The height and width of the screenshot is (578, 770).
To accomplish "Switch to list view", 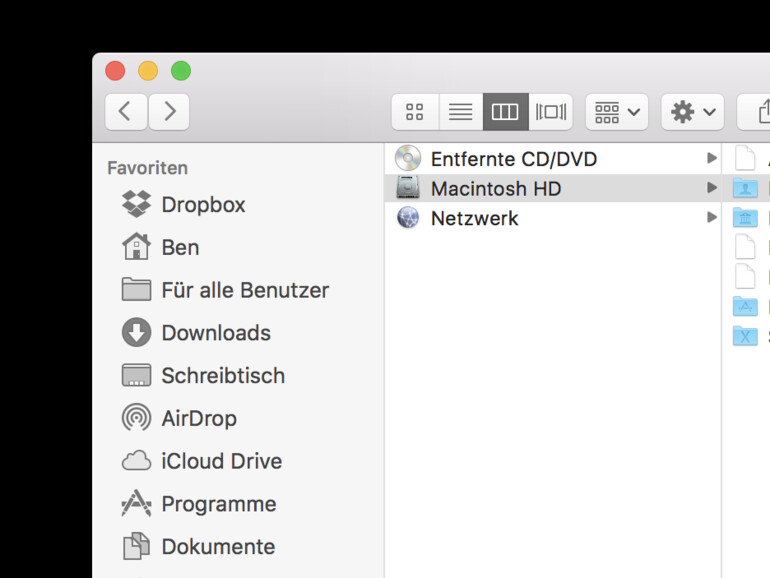I will tap(460, 112).
